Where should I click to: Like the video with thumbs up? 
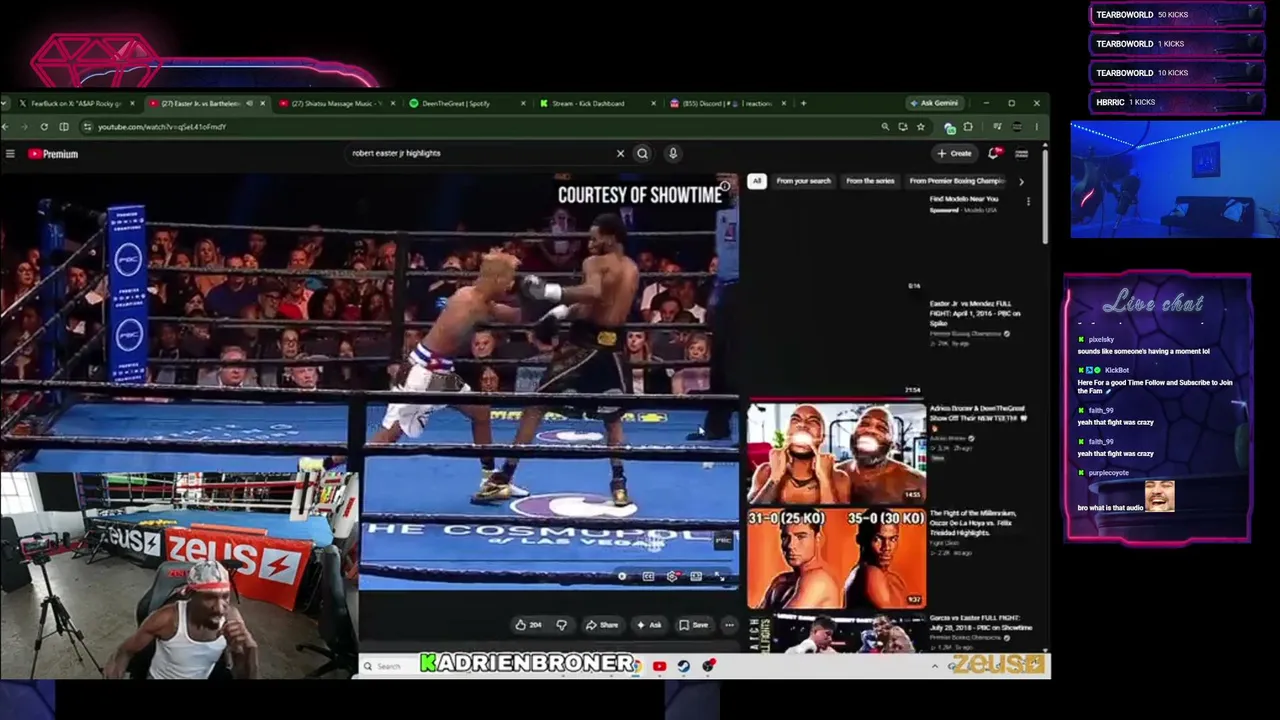click(x=528, y=625)
